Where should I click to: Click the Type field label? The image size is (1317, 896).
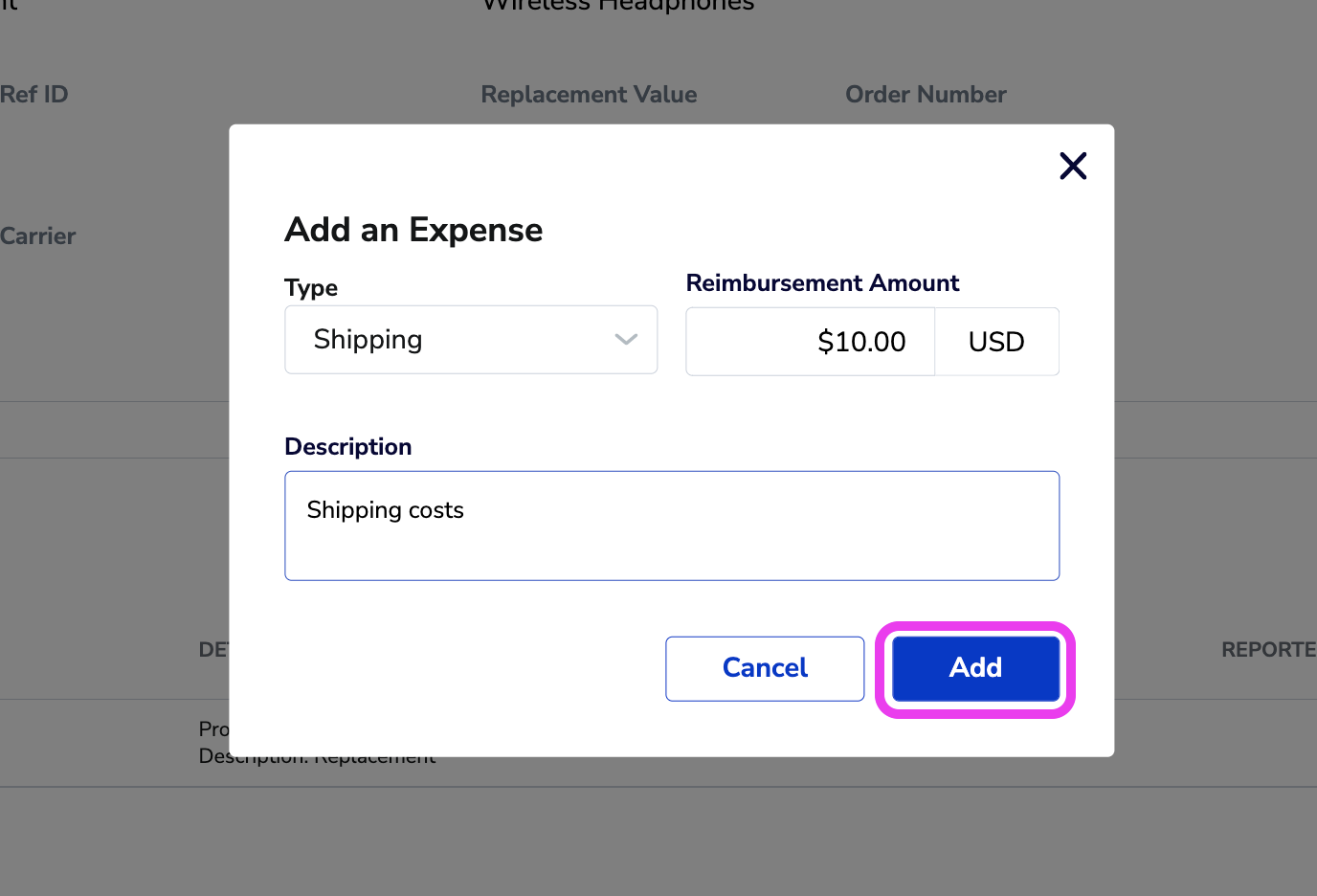(x=311, y=288)
